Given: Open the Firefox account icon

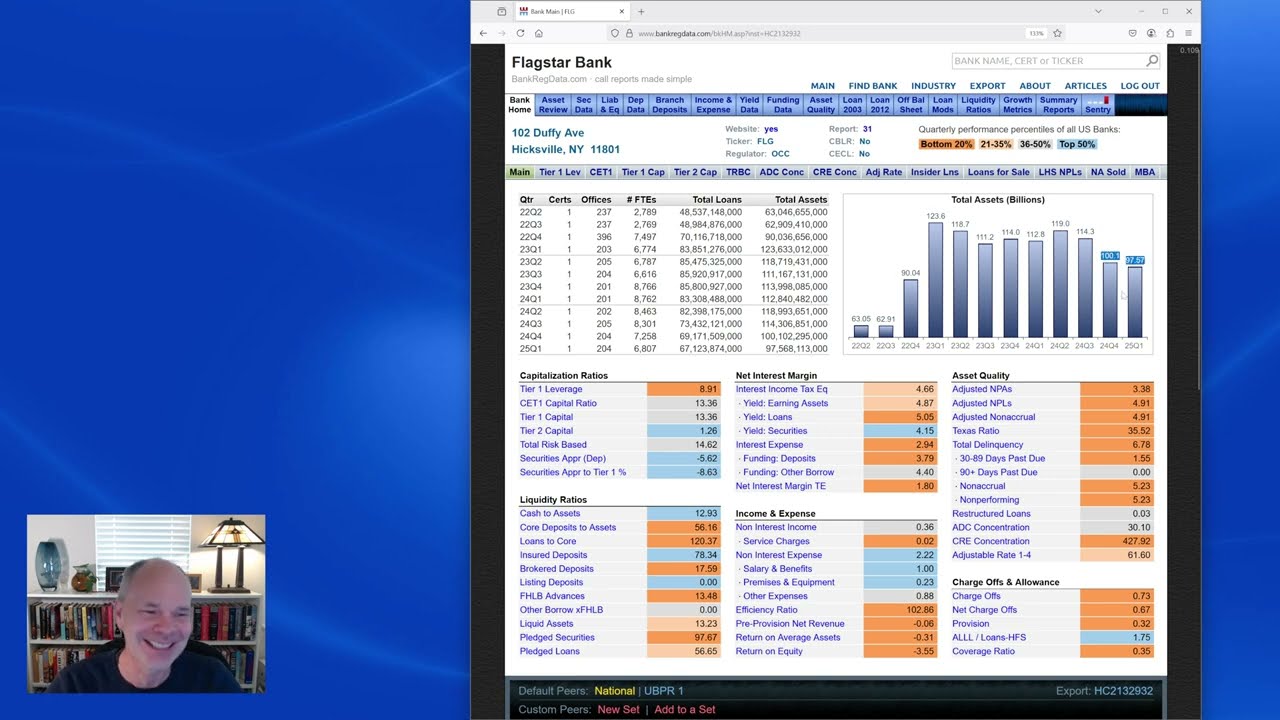Looking at the screenshot, I should pos(1152,33).
